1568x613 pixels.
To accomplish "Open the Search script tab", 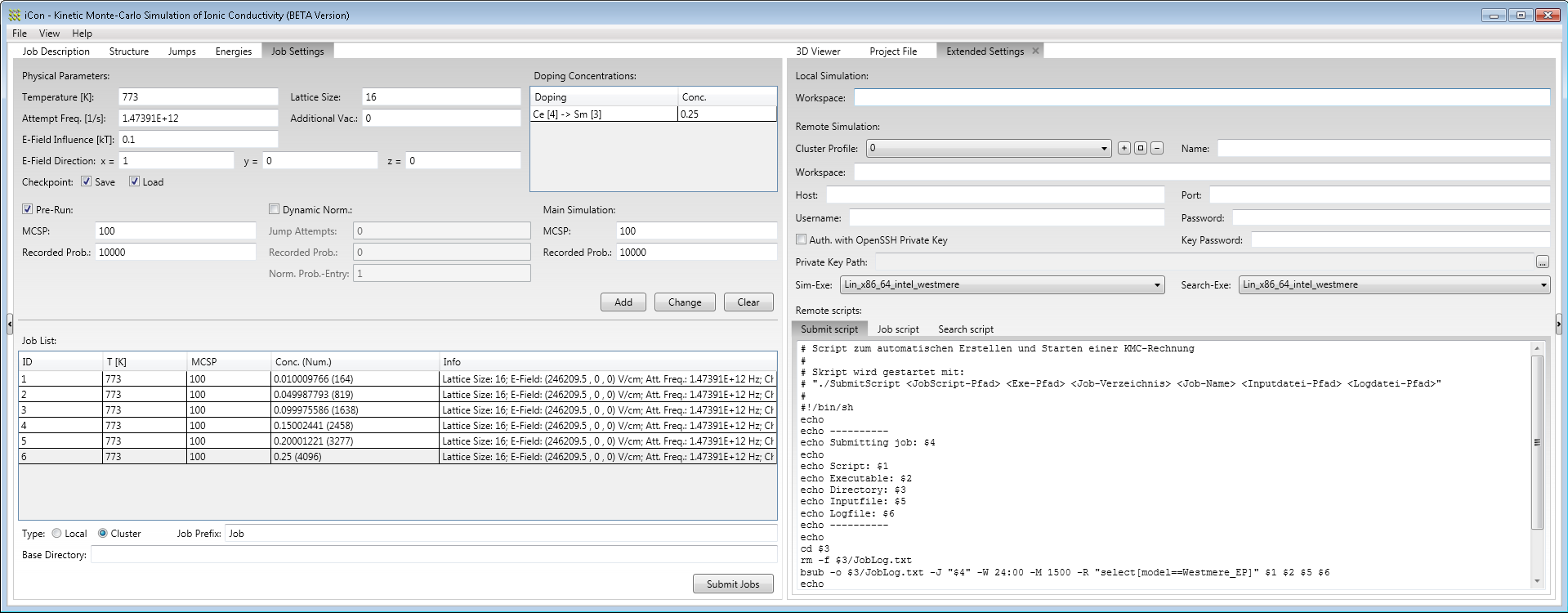I will 966,329.
